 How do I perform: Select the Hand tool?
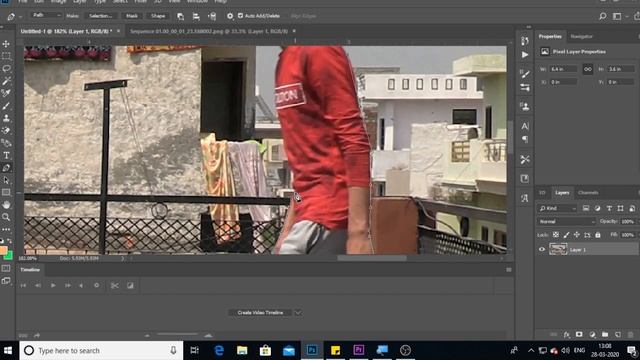tap(6, 204)
